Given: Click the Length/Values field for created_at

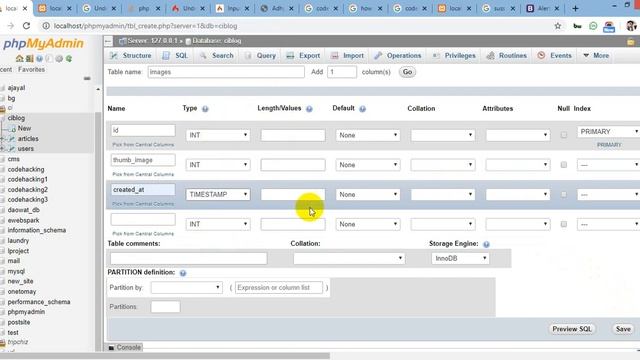Looking at the screenshot, I should click(x=293, y=195).
